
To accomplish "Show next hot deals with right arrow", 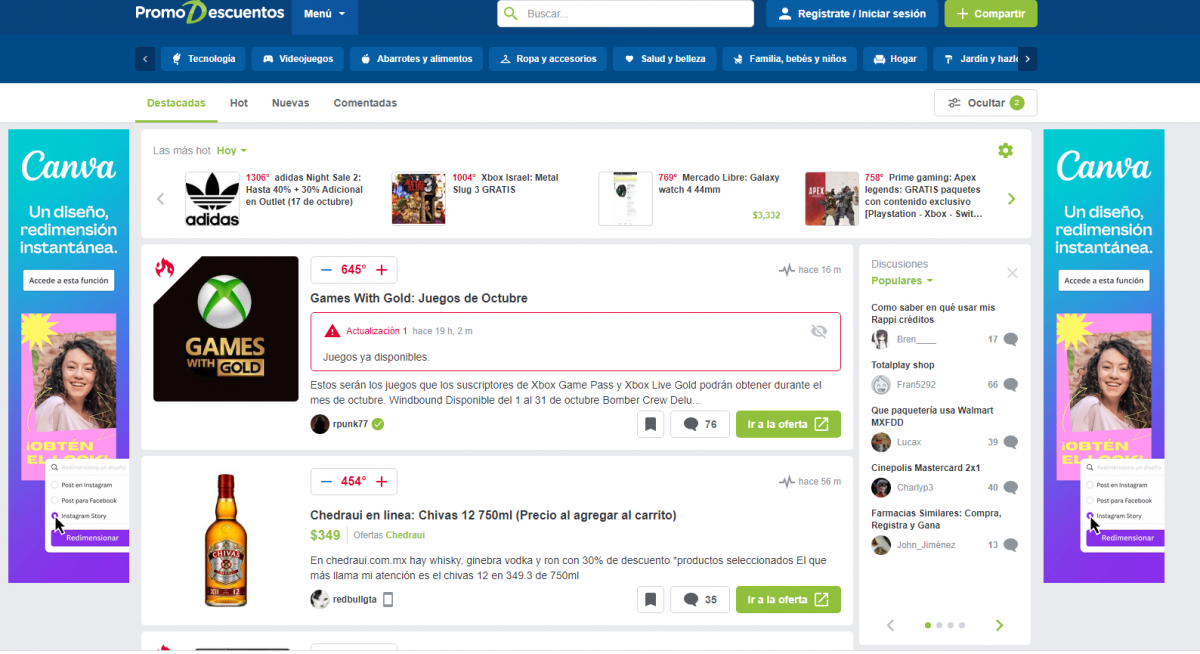I will (1011, 199).
